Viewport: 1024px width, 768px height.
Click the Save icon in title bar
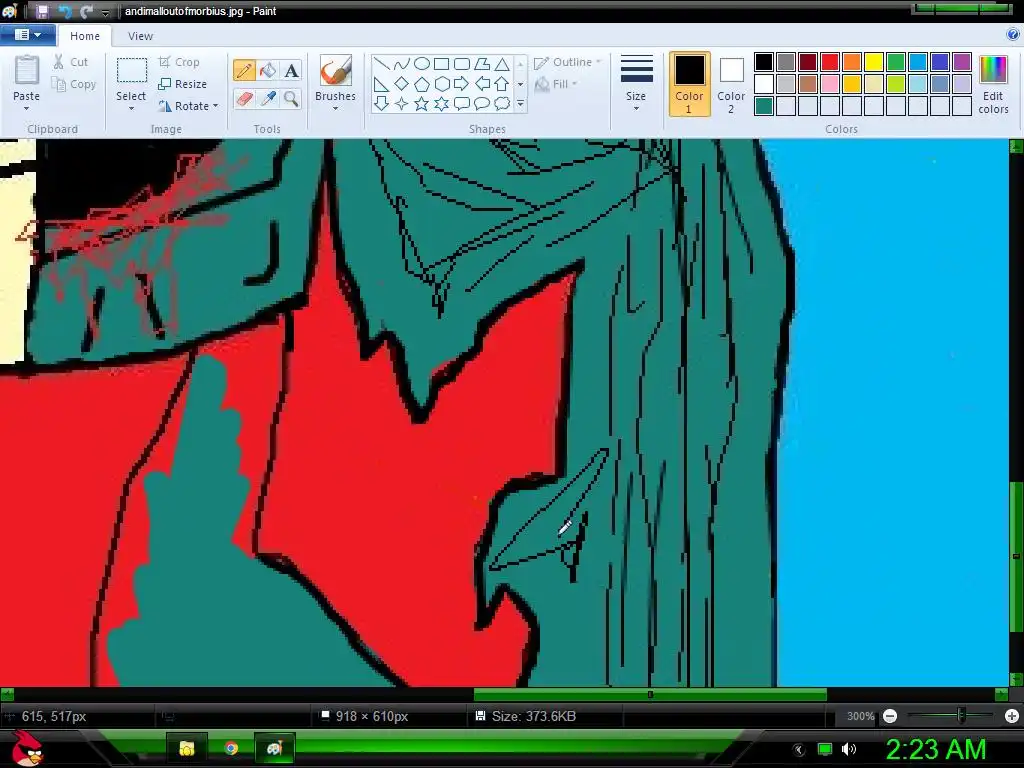42,11
